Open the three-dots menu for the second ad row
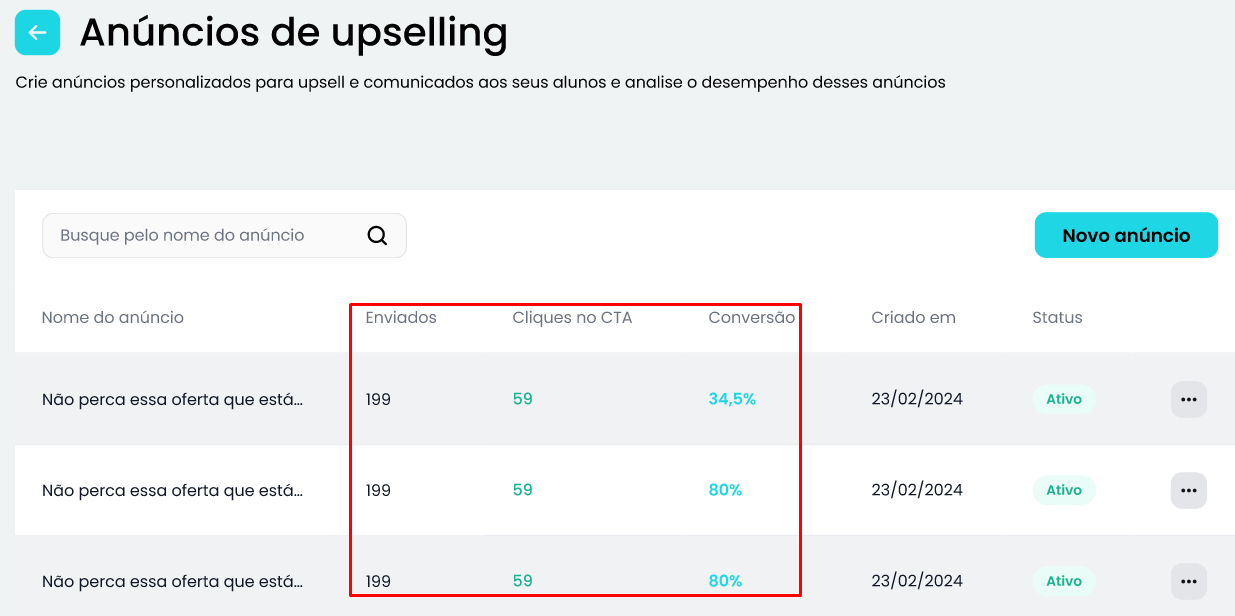 pos(1189,490)
